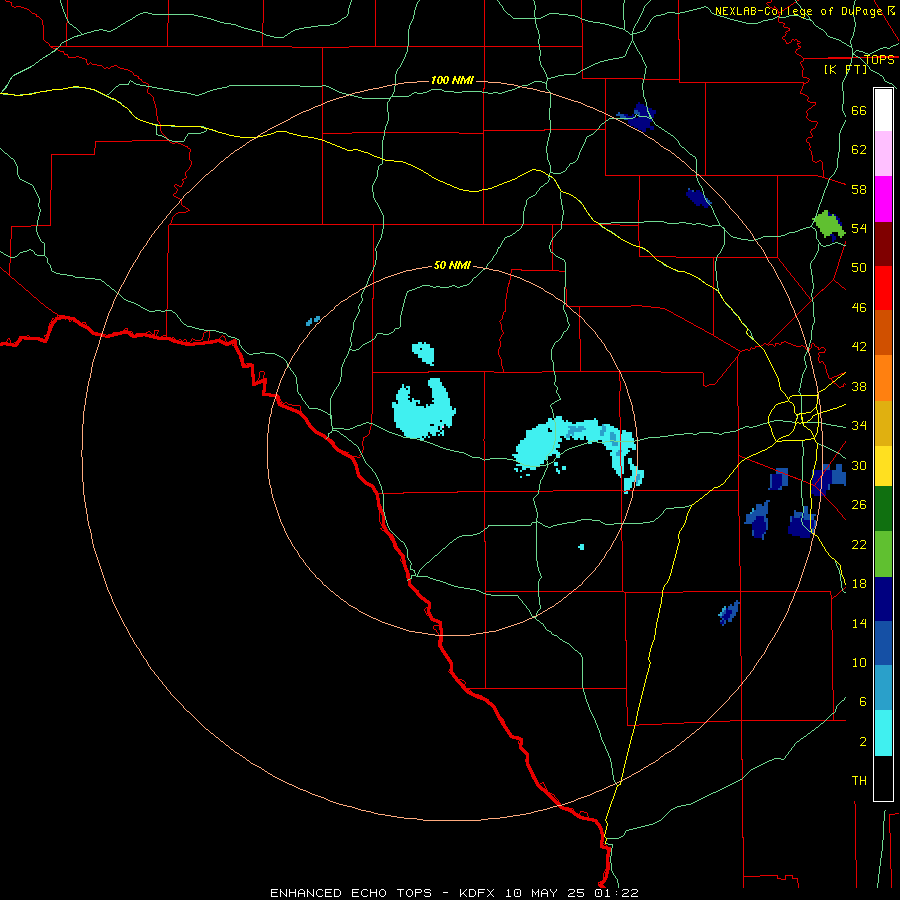Click the tiny light-blue echo outside the 50 NMI ring
The height and width of the screenshot is (900, 900).
click(313, 320)
